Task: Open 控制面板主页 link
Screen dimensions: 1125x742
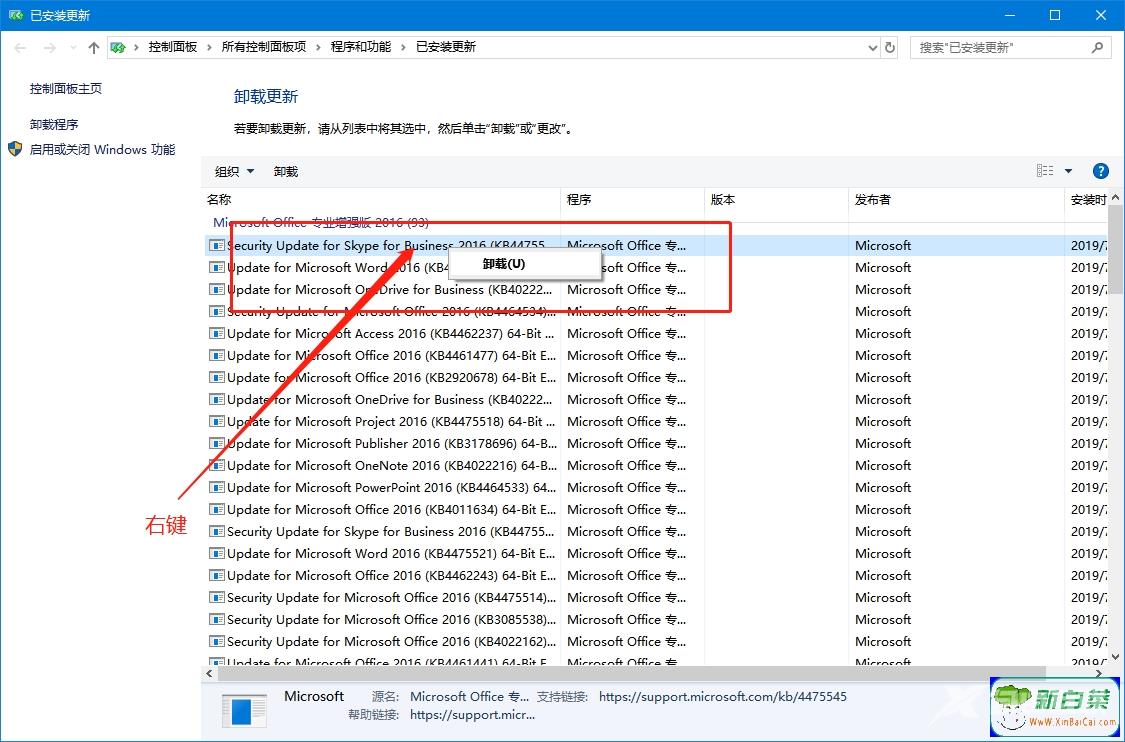Action: (65, 88)
